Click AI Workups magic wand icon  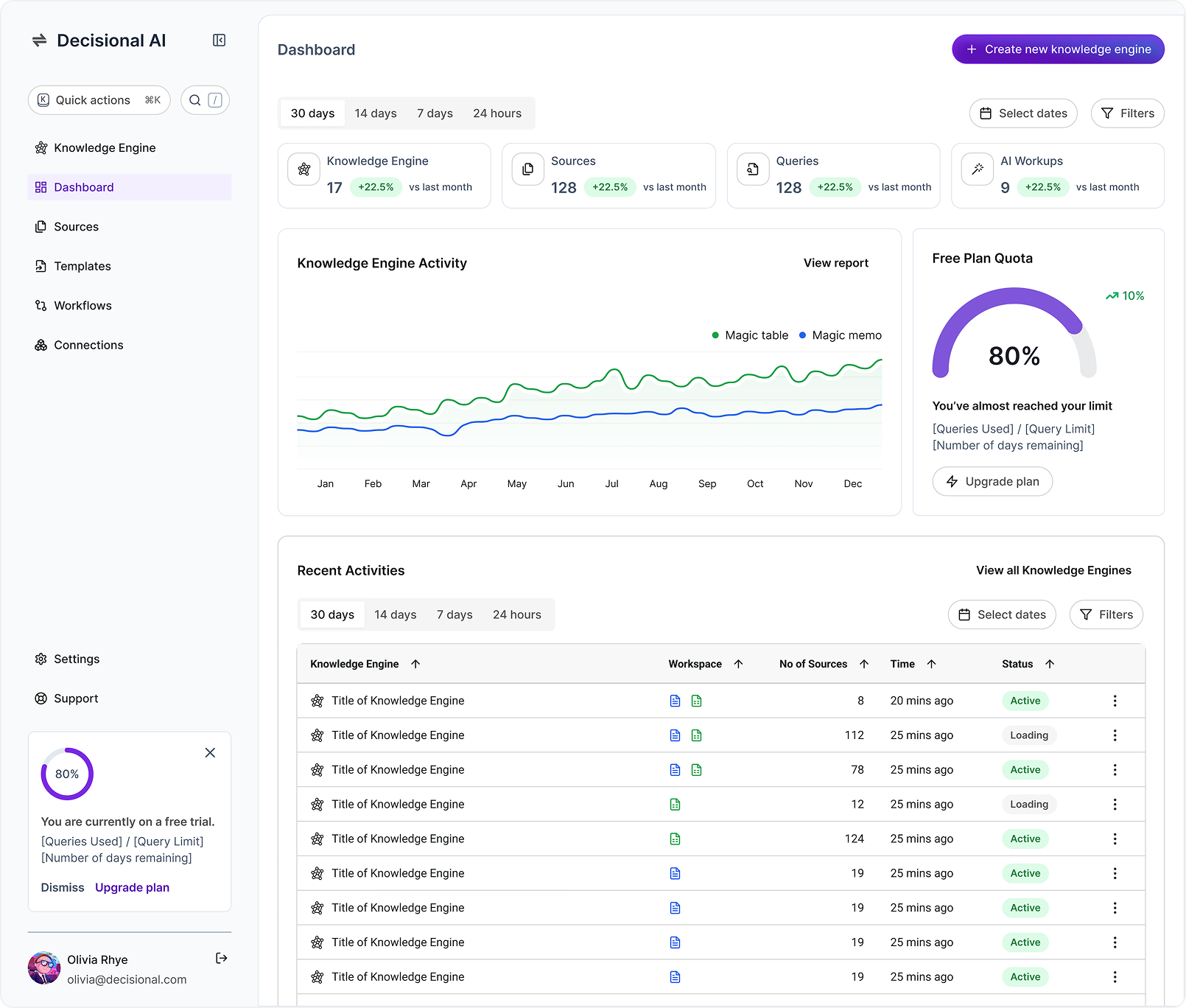click(x=978, y=169)
